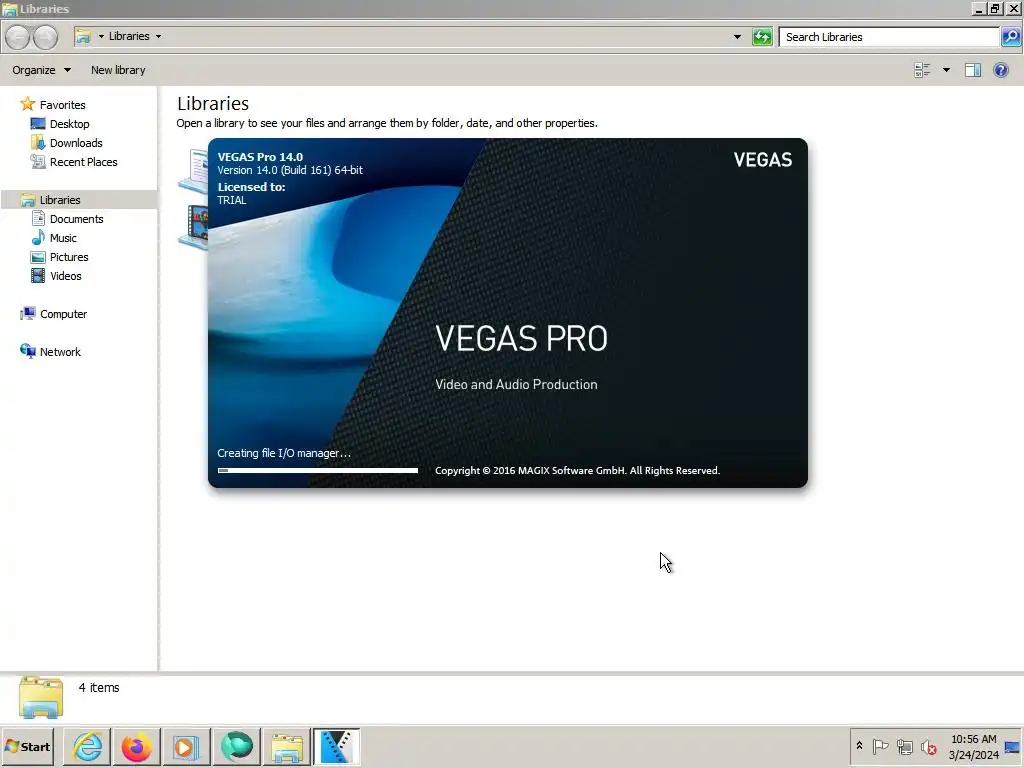This screenshot has width=1024, height=768.
Task: Show hidden system tray icons
Action: tap(859, 746)
